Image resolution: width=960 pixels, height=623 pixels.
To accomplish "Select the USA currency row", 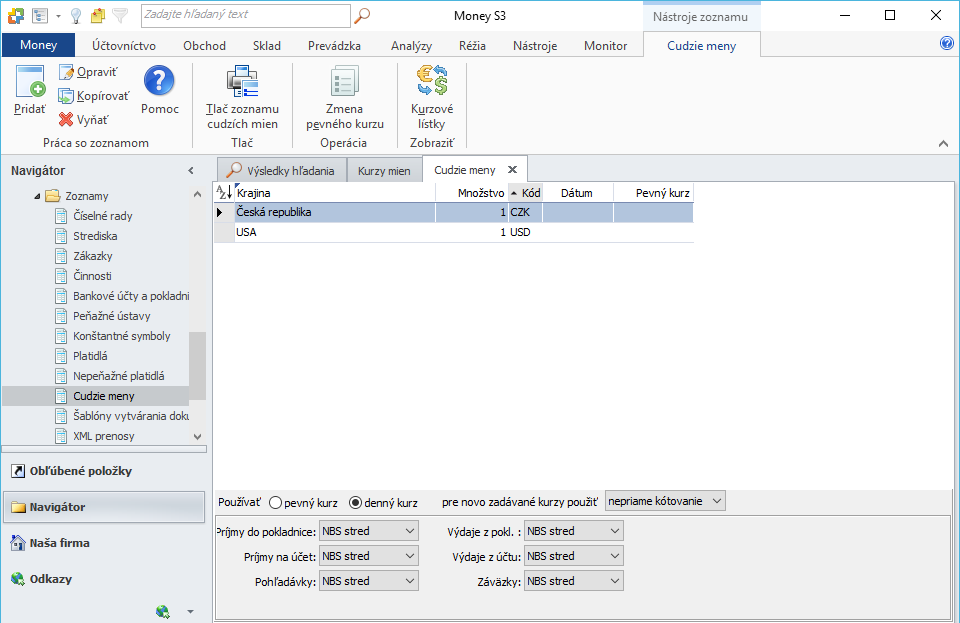I will [454, 232].
